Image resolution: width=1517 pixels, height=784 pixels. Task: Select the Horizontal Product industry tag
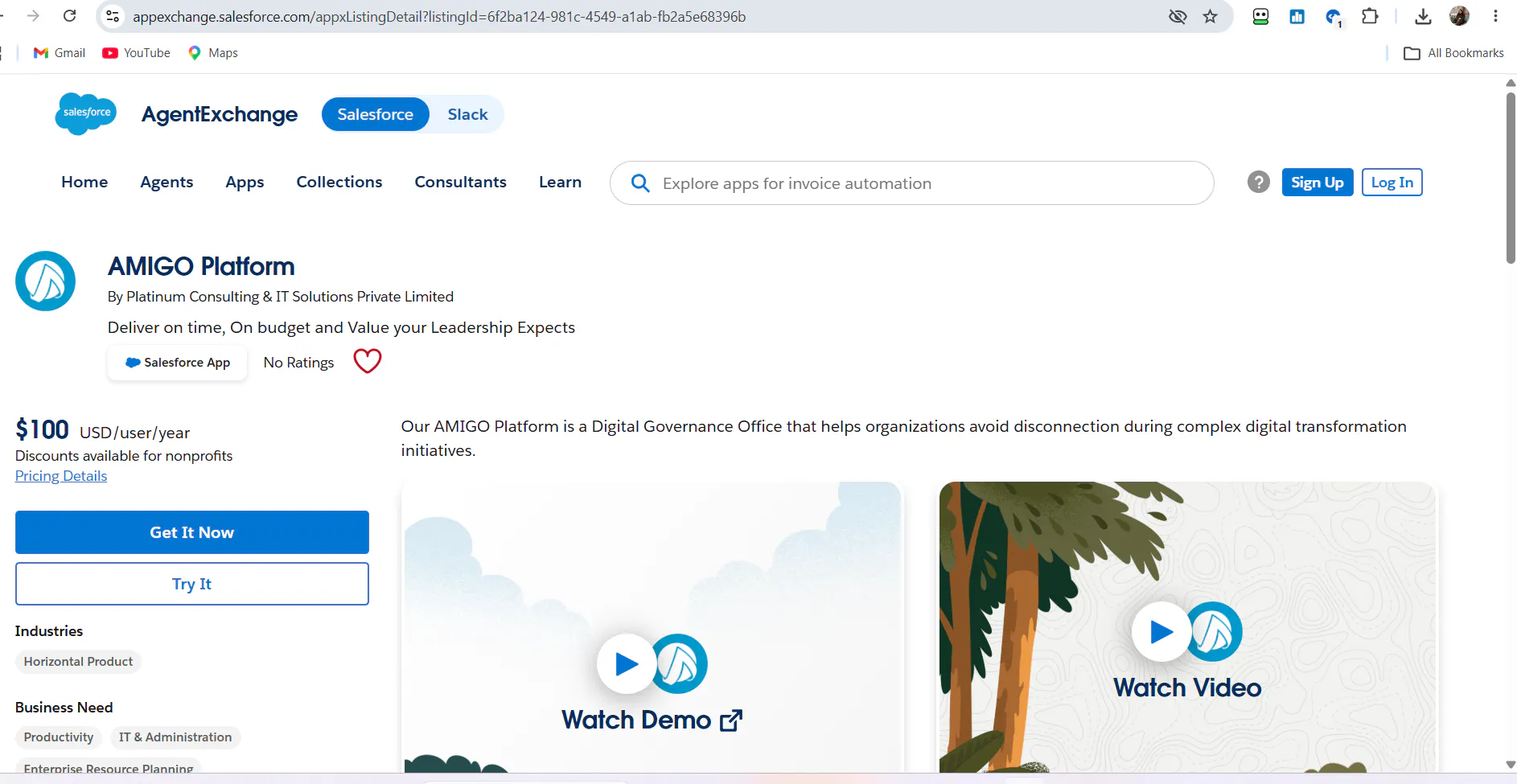pos(78,662)
